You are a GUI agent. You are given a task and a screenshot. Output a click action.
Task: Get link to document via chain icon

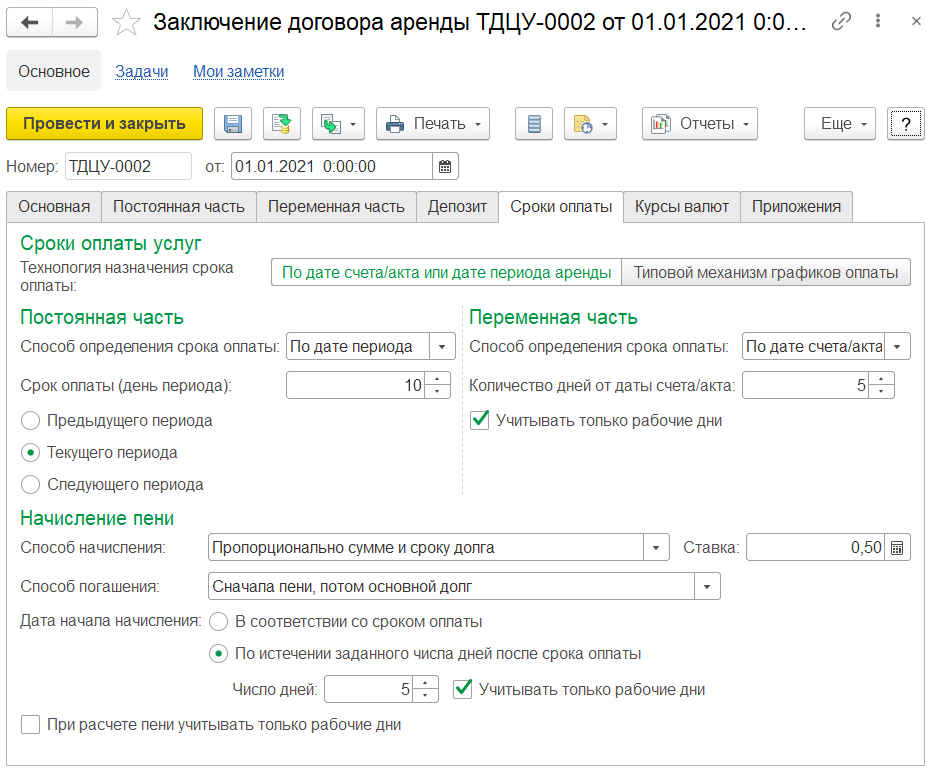click(x=841, y=21)
